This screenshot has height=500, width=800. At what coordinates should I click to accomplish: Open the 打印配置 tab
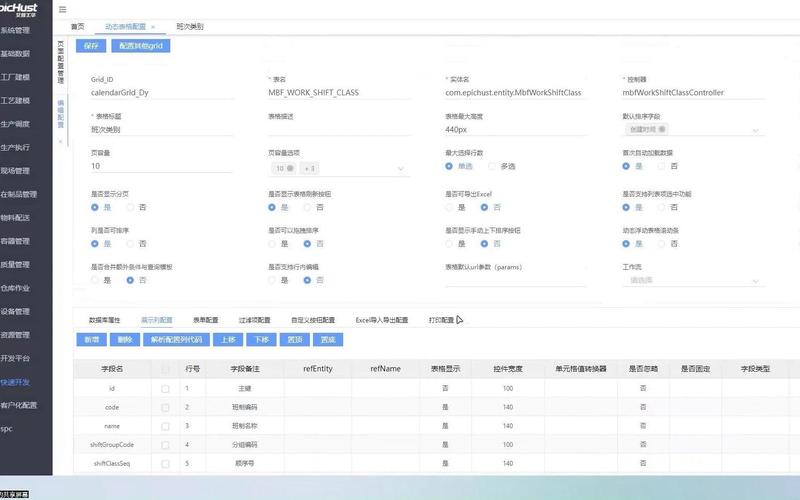[441, 320]
